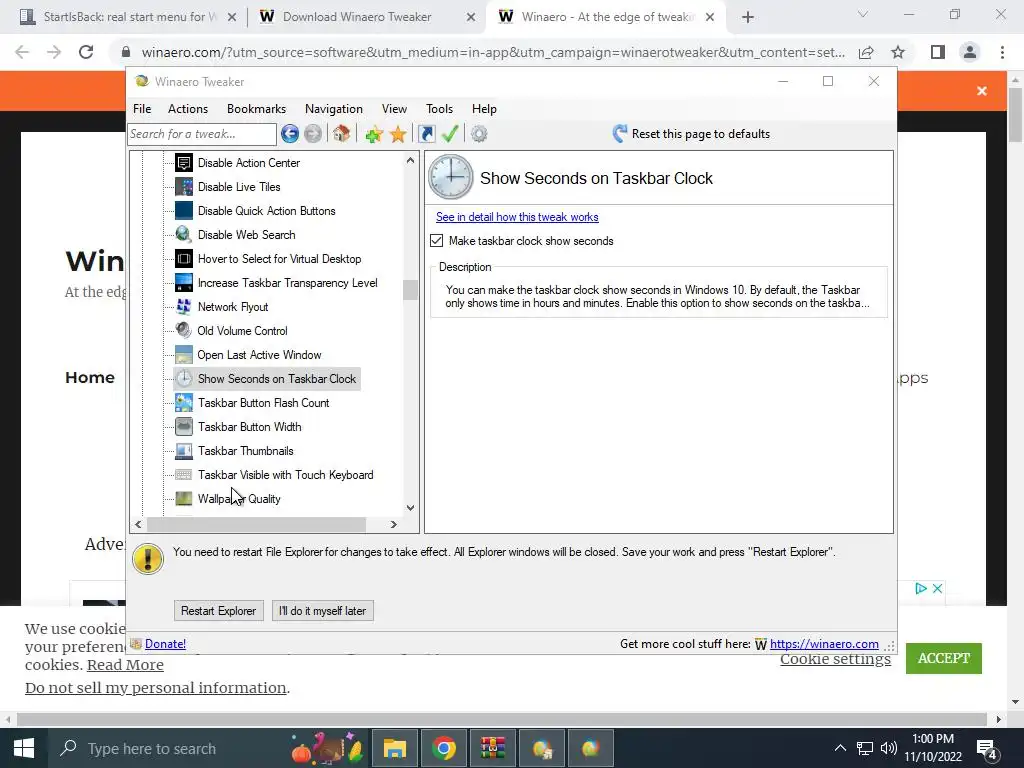
Task: Open bookmarks via the gold star icon
Action: click(398, 135)
